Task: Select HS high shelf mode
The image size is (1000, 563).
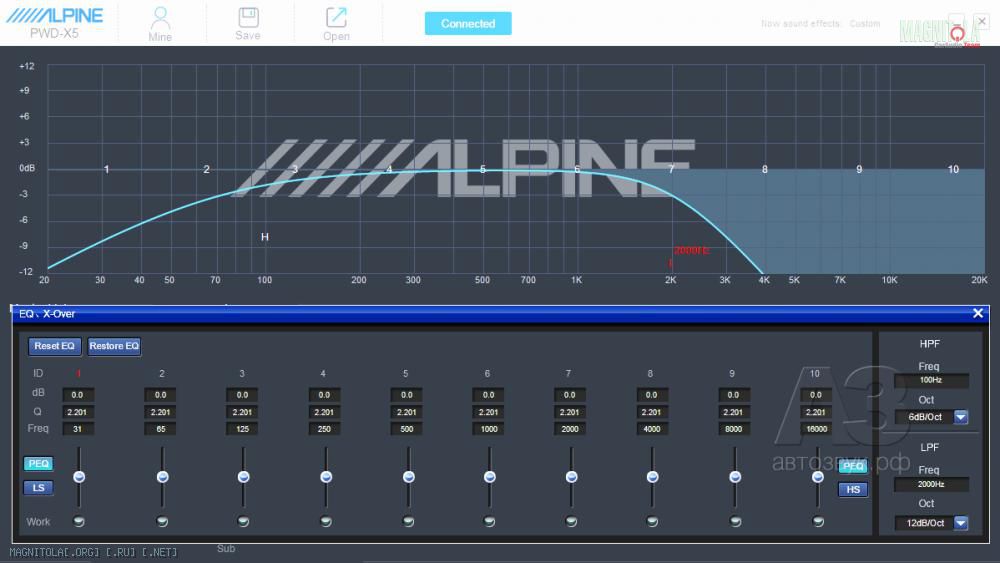Action: 853,490
